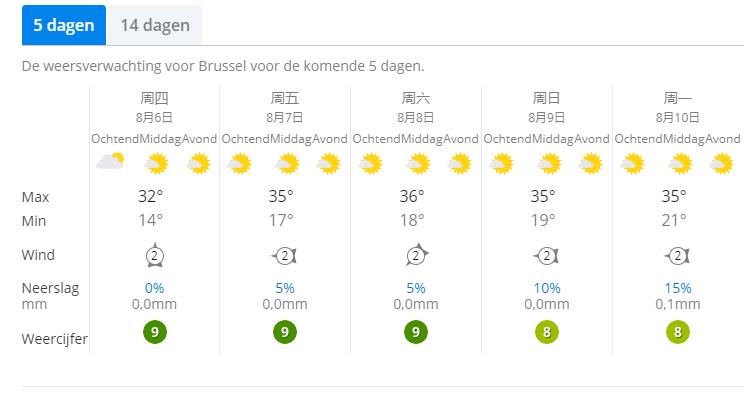The image size is (753, 393).
Task: Click the 36° max temperature on 周六
Action: pos(412,196)
